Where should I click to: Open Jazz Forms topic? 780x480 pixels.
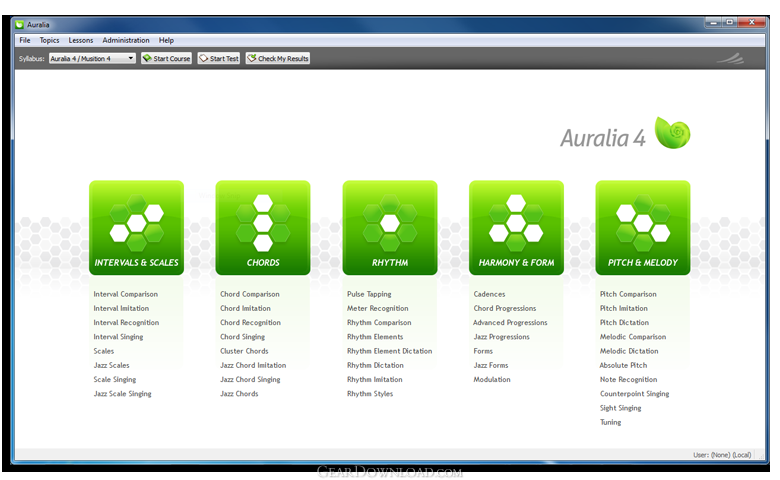click(x=491, y=365)
